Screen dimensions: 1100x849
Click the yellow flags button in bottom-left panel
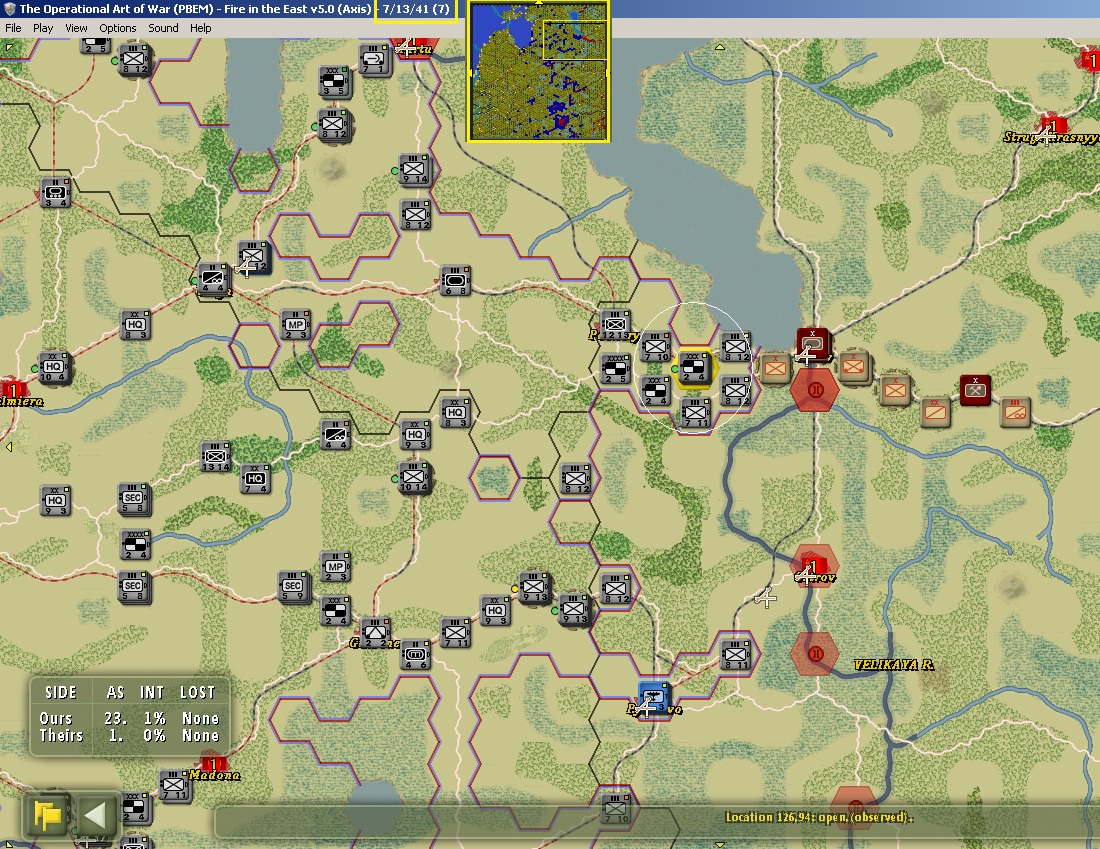tap(48, 815)
